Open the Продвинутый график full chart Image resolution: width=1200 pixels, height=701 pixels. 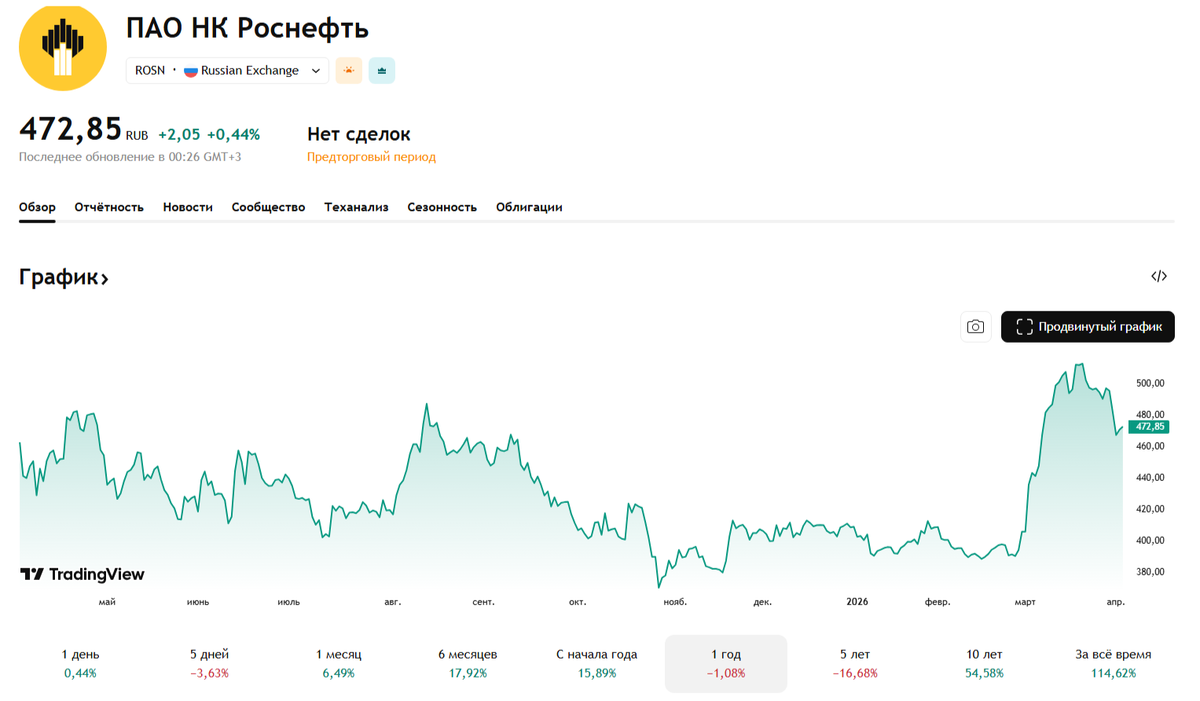[x=1088, y=327]
